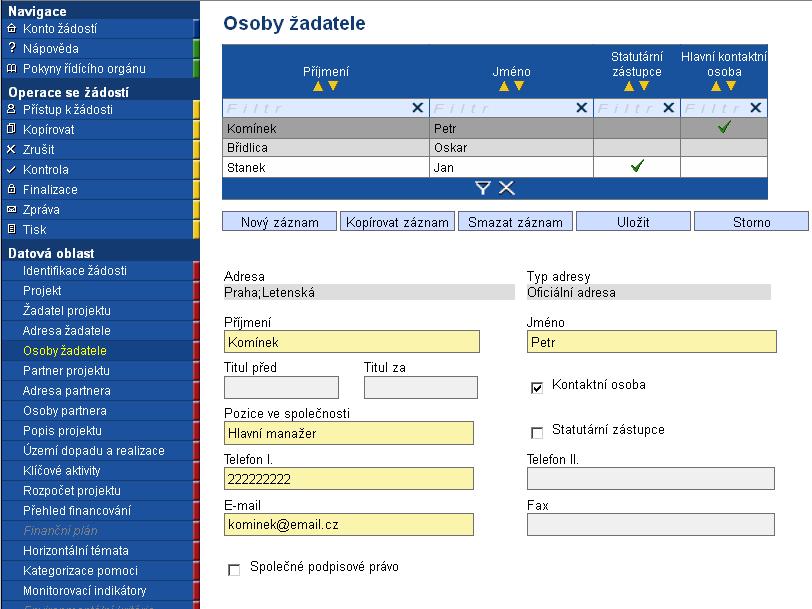Click the Titul před input field
Viewport: 812px width, 609px height.
pos(281,387)
